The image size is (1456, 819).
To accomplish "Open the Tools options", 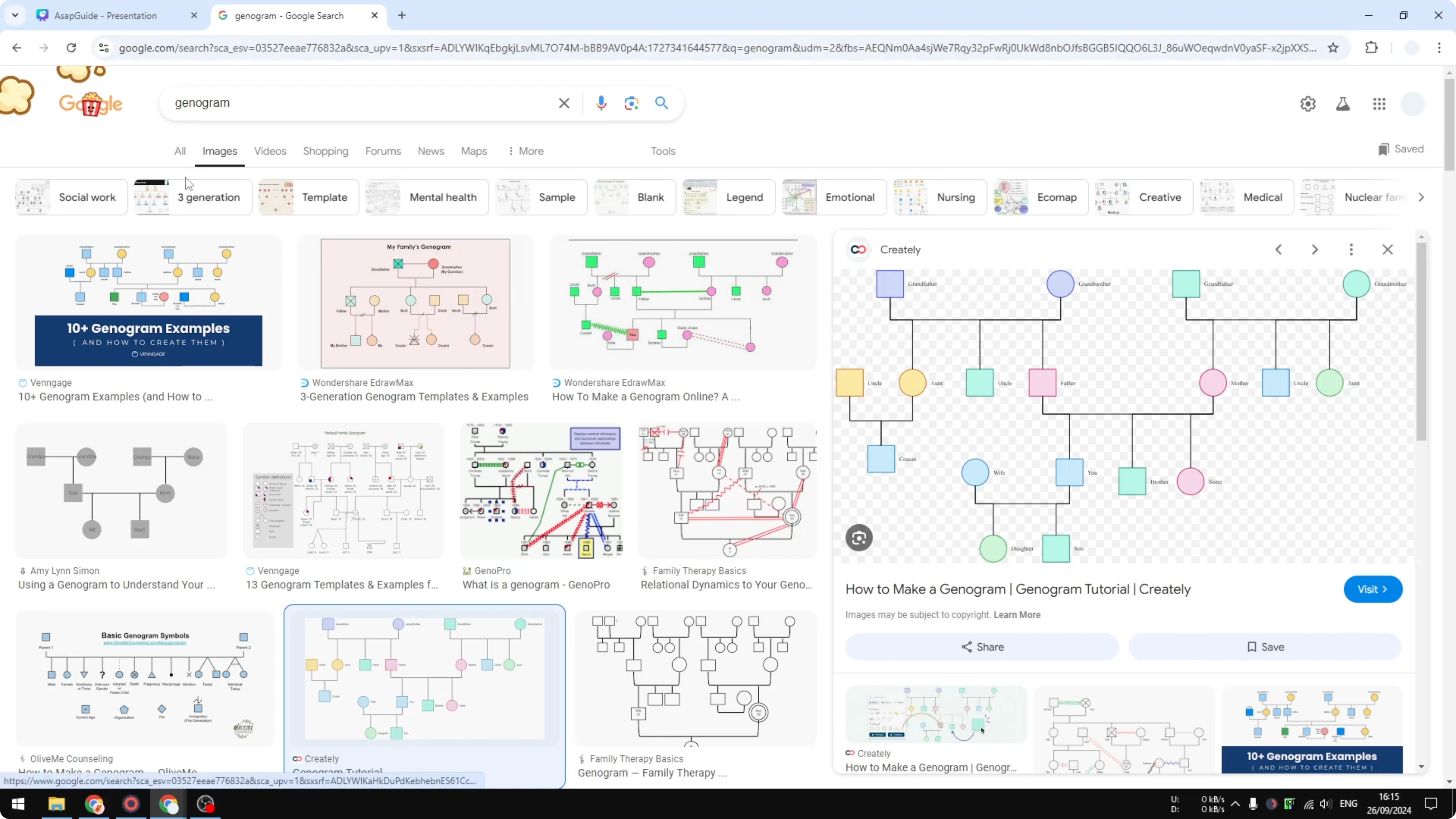I will pos(662,152).
